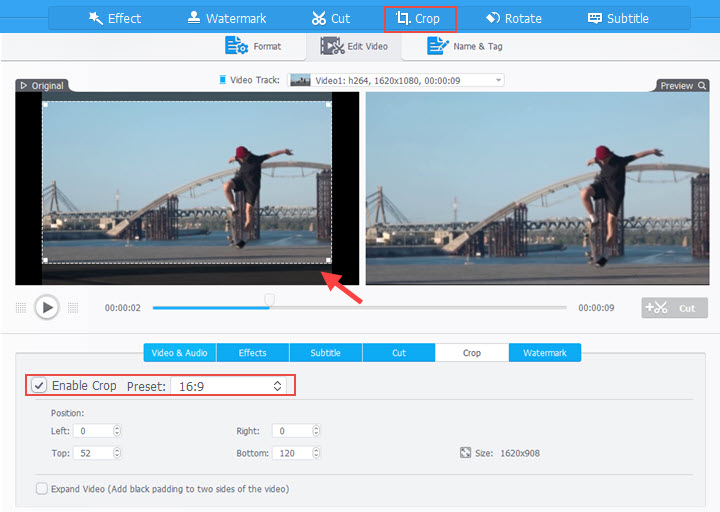This screenshot has height=512, width=720.
Task: Click the Size expand icon
Action: tap(465, 453)
